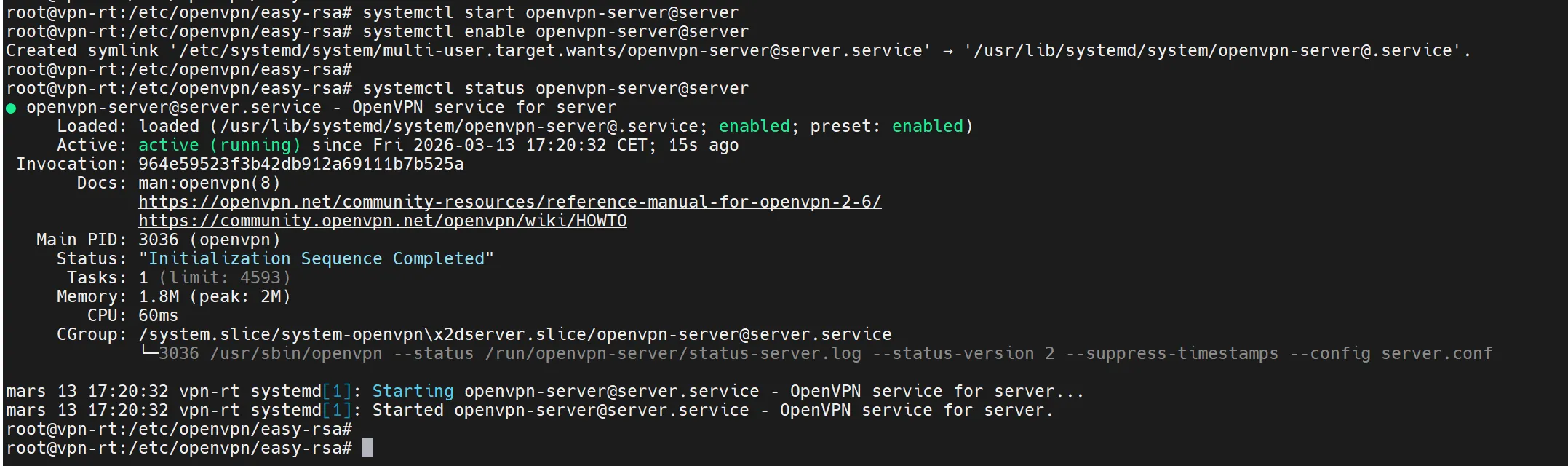Click the CGroup slice path
This screenshot has width=1568, height=466.
pyautogui.click(x=514, y=335)
